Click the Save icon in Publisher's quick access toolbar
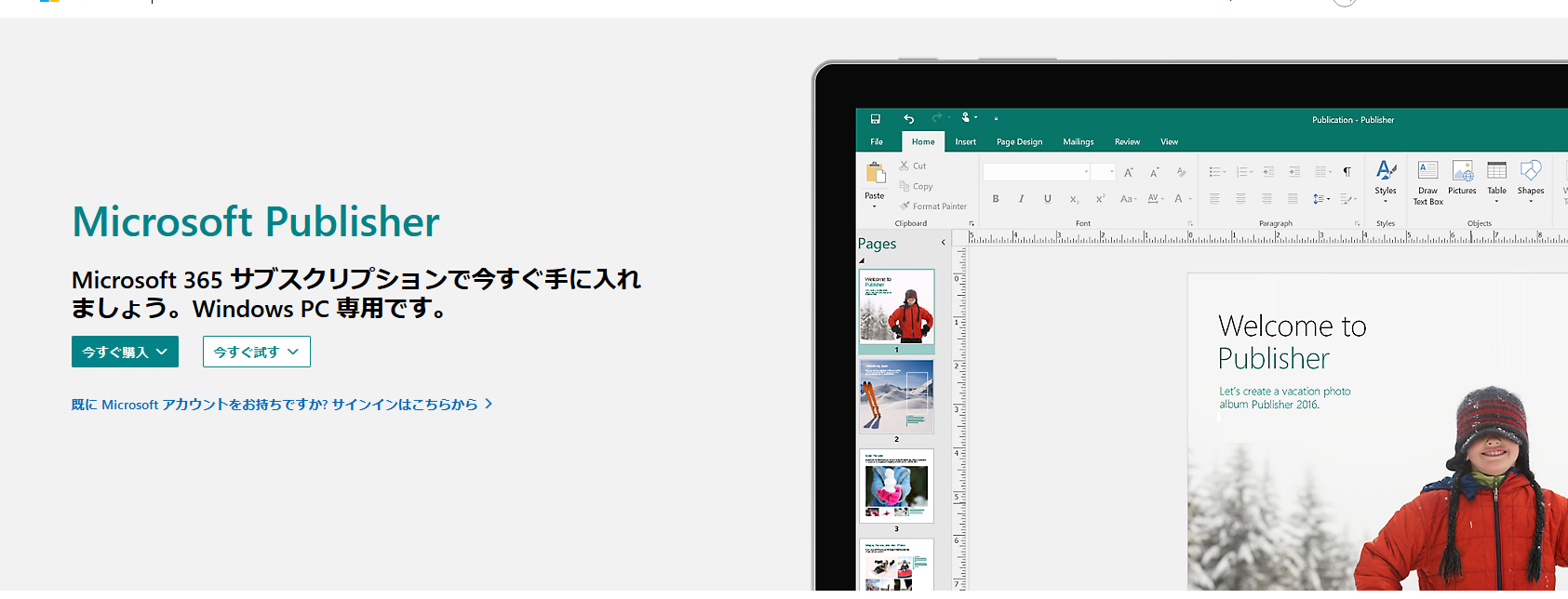 875,119
